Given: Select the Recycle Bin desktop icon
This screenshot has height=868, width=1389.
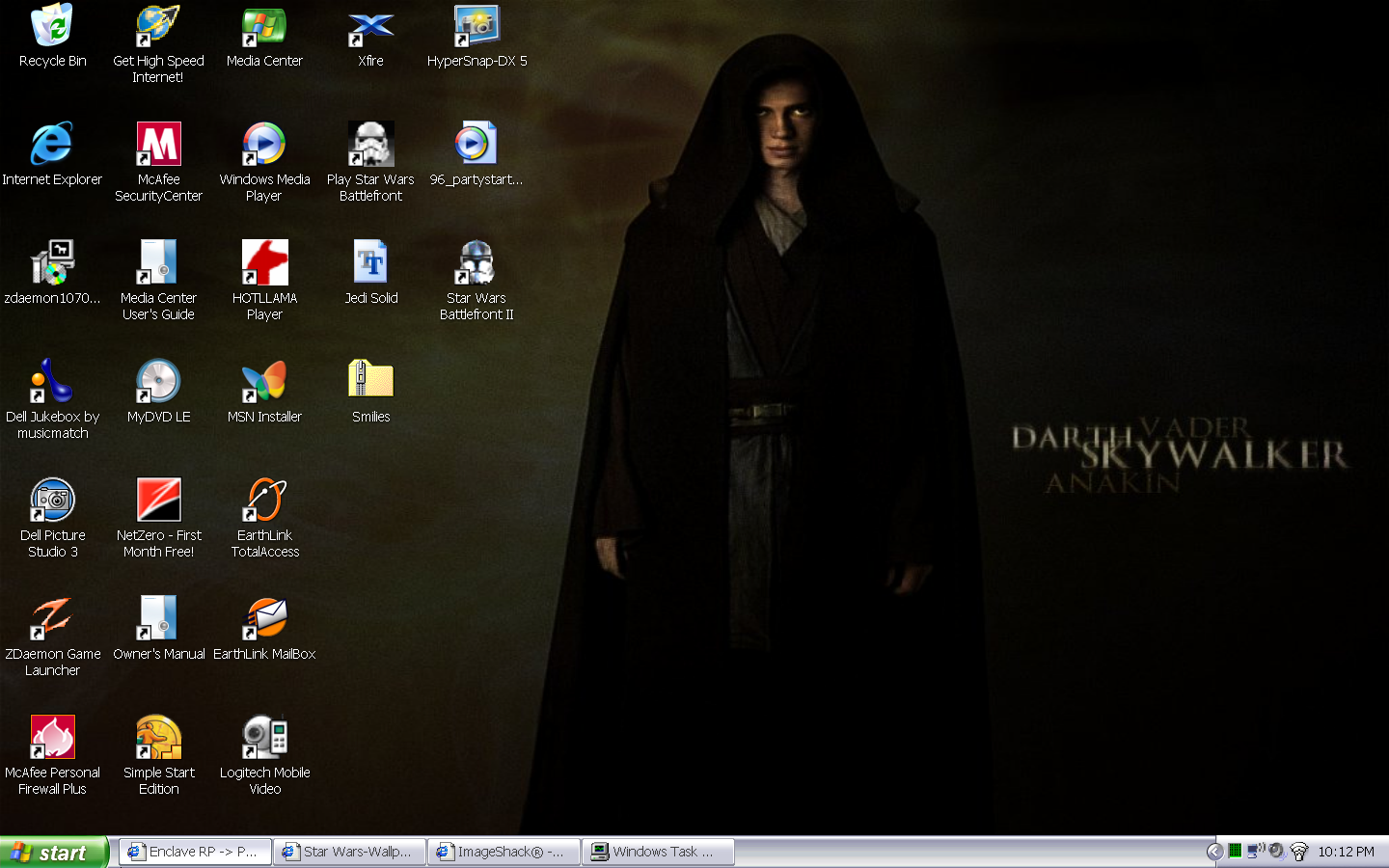Looking at the screenshot, I should [x=52, y=27].
